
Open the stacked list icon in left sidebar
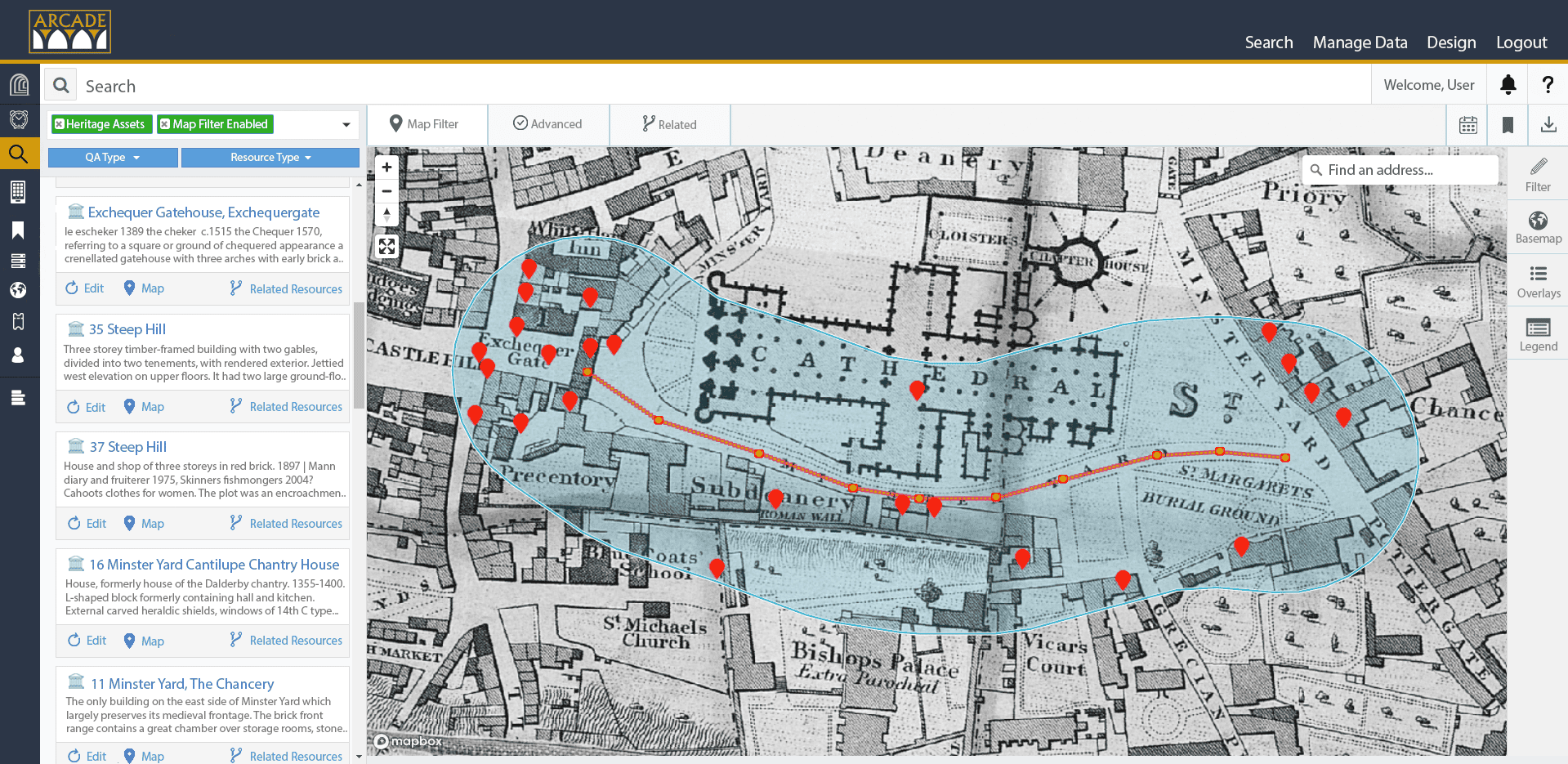click(18, 261)
